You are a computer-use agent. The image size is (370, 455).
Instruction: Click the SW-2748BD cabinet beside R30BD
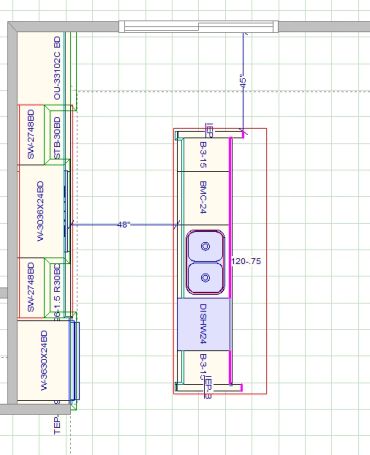(x=31, y=287)
